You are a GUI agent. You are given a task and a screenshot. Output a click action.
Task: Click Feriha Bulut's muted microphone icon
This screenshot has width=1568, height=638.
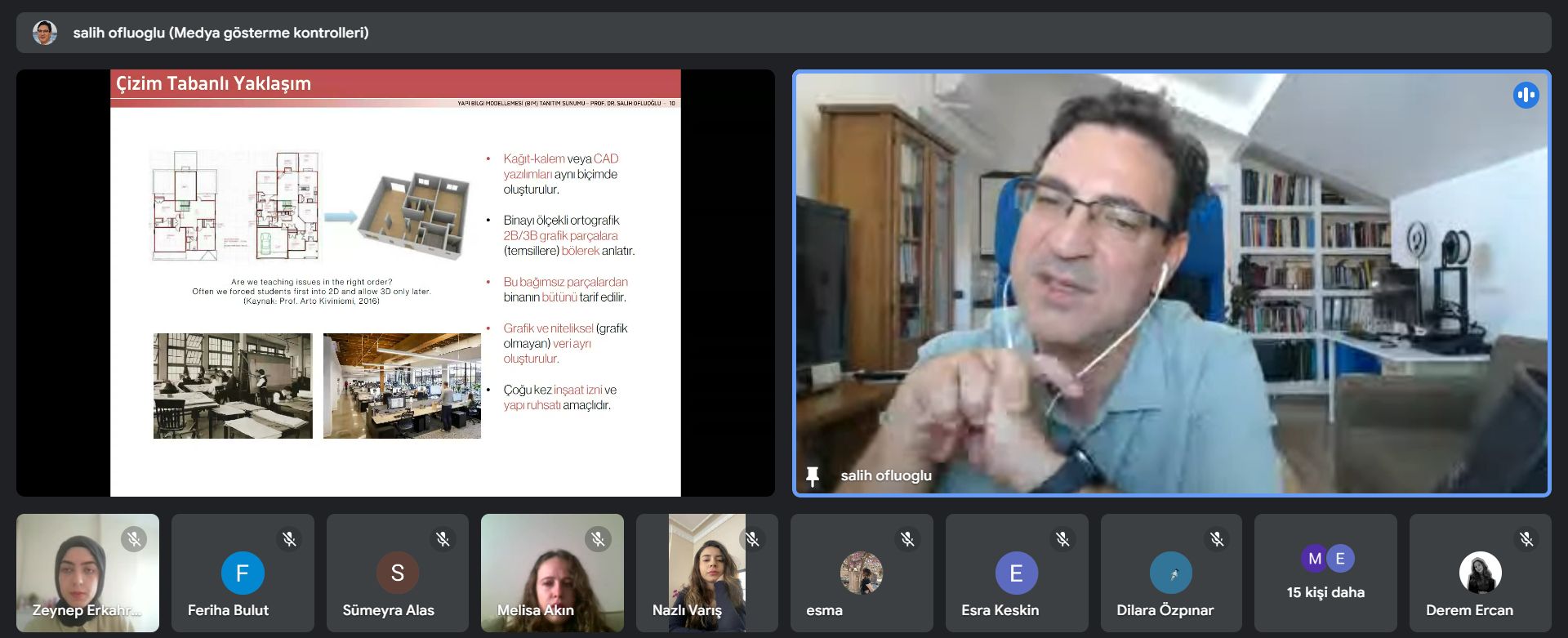pyautogui.click(x=289, y=539)
